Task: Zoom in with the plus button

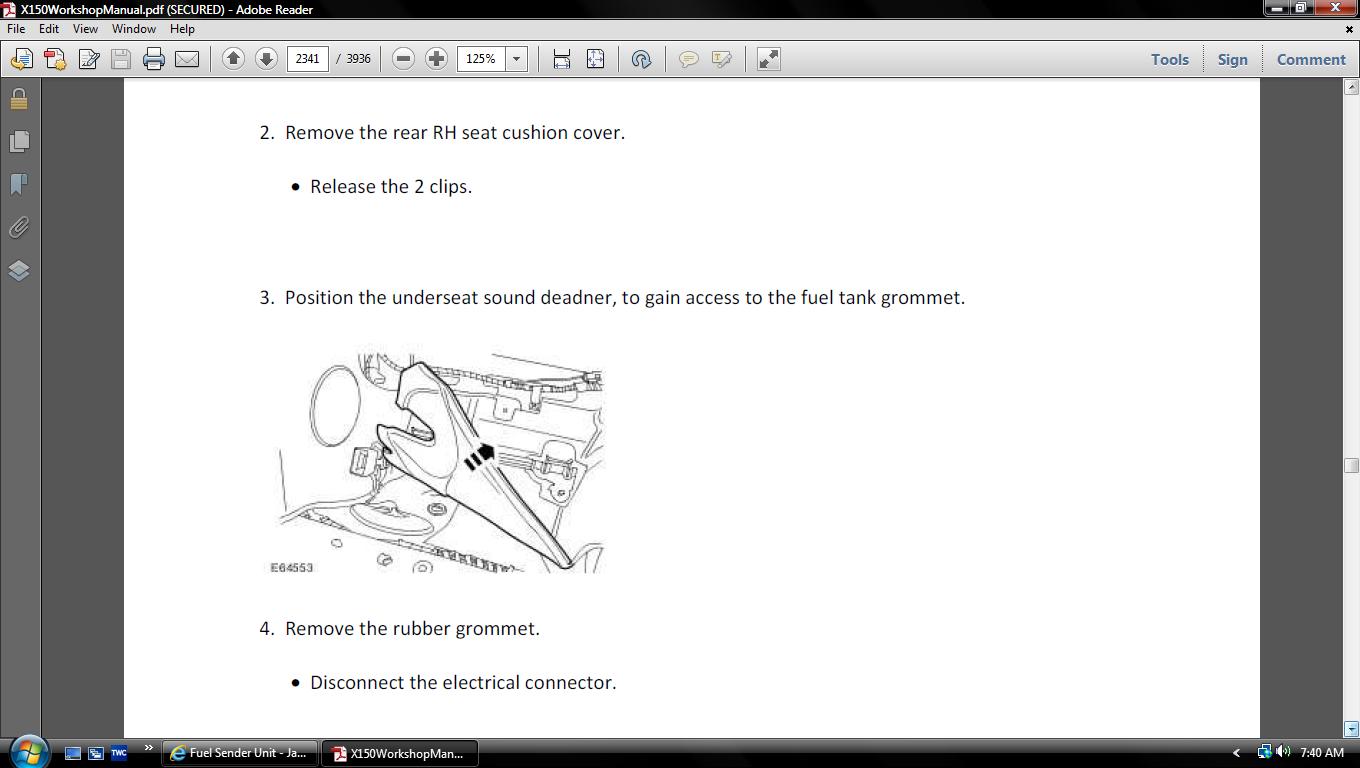Action: [x=436, y=59]
